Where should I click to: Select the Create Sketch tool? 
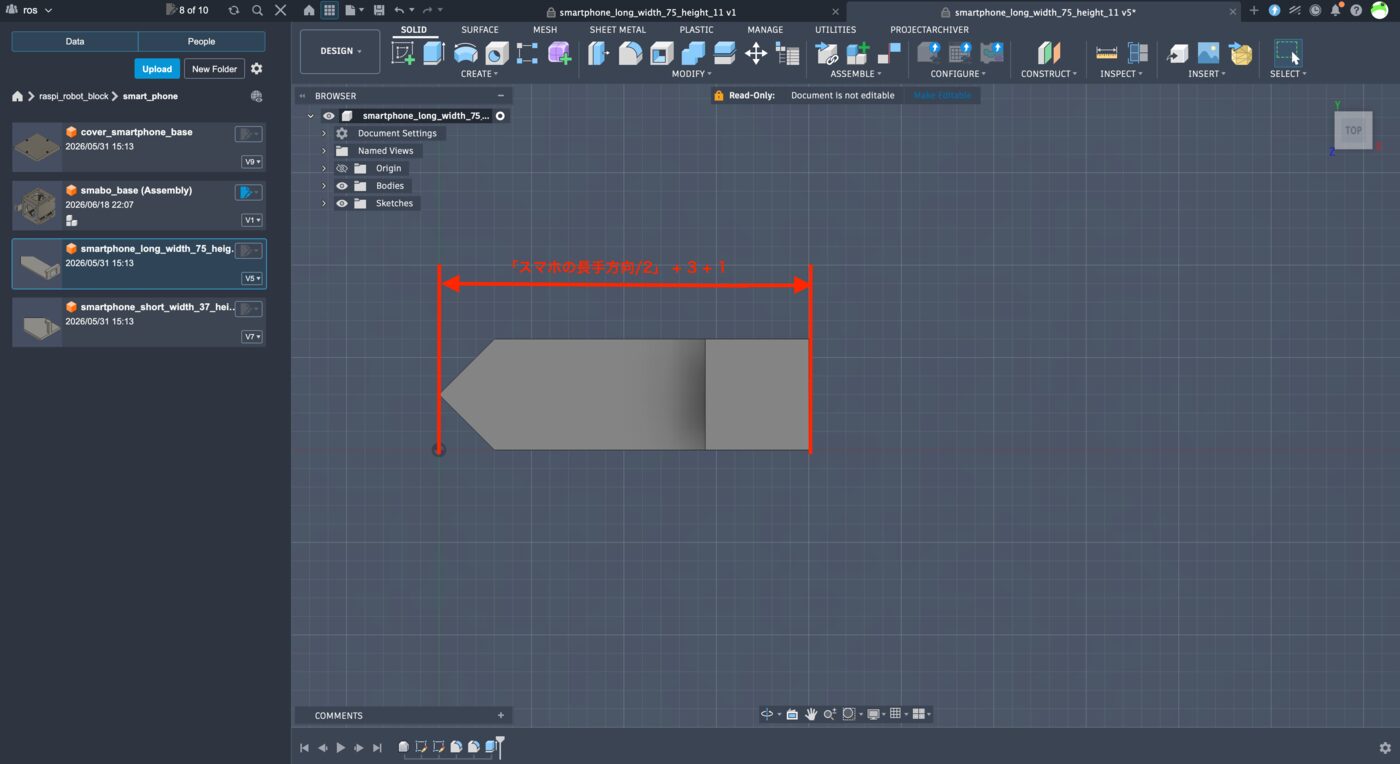pyautogui.click(x=403, y=53)
